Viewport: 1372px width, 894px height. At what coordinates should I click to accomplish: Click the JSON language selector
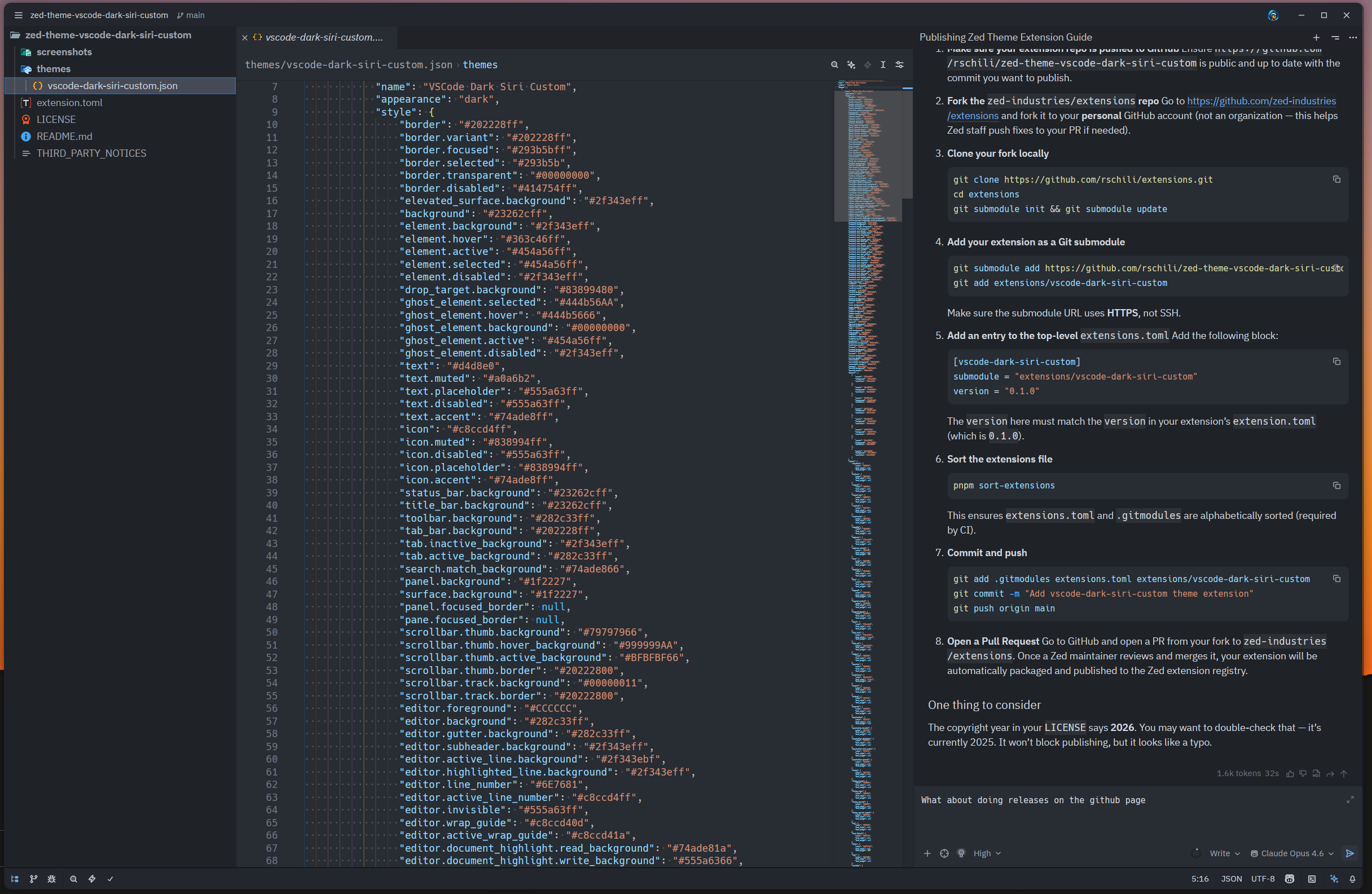[x=1232, y=879]
